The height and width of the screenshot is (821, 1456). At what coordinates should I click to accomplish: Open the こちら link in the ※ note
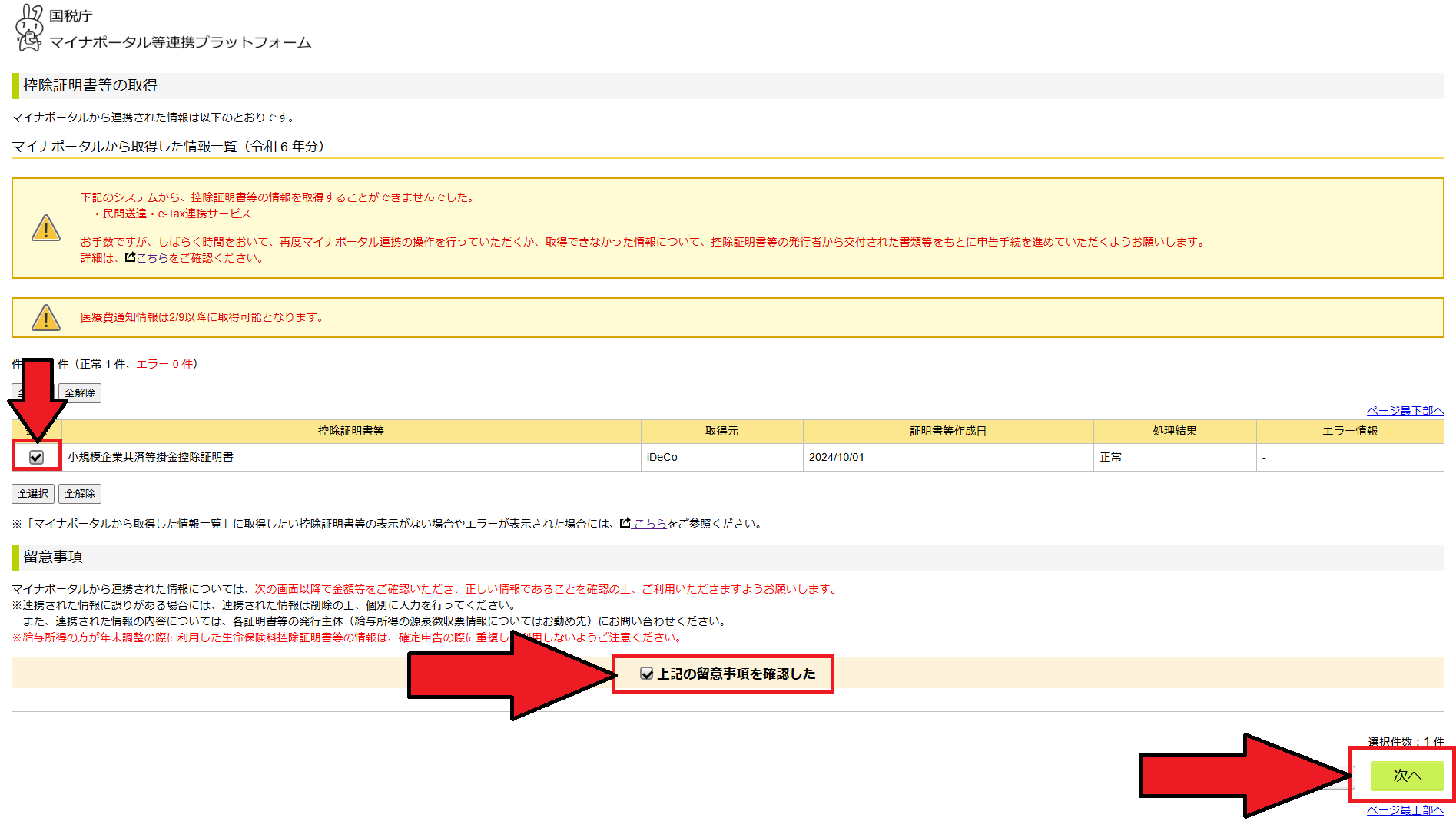coord(650,524)
